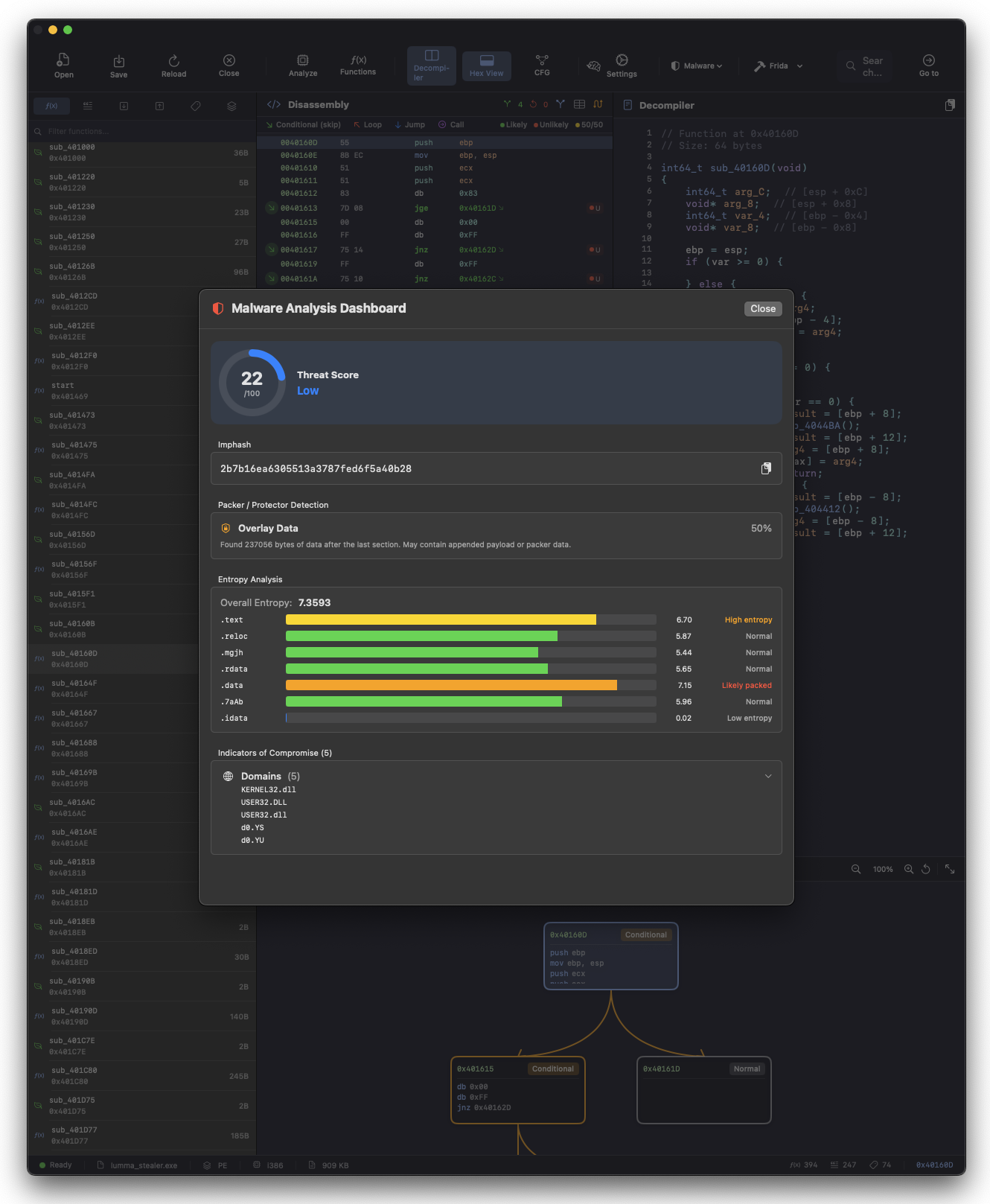Expand the CFG graph to fullscreen

[x=950, y=869]
